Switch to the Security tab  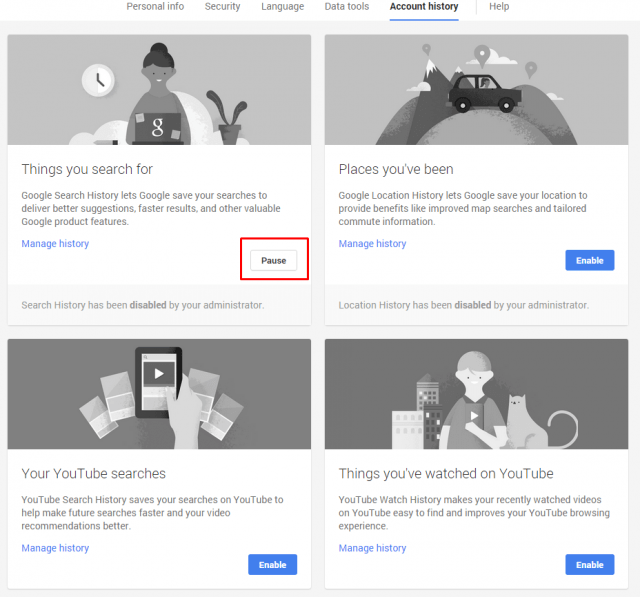point(222,7)
